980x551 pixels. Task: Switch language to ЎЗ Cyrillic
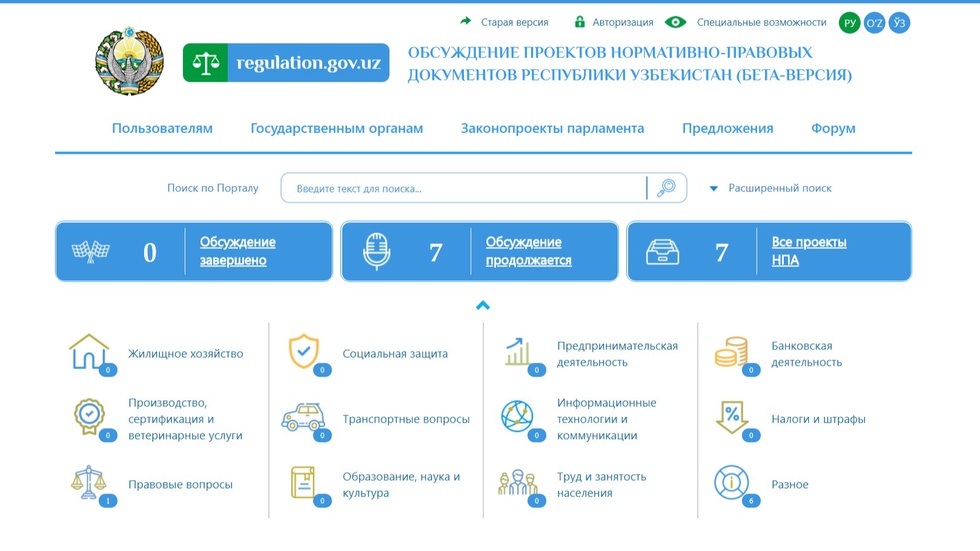pyautogui.click(x=899, y=22)
